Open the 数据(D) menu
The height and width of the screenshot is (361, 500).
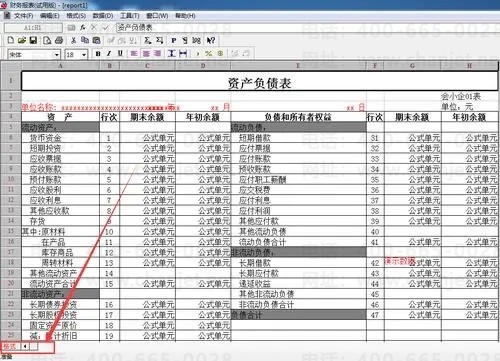[x=103, y=16]
